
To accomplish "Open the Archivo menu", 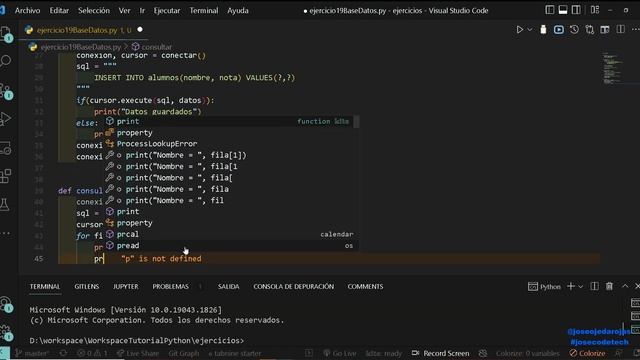I will point(27,11).
